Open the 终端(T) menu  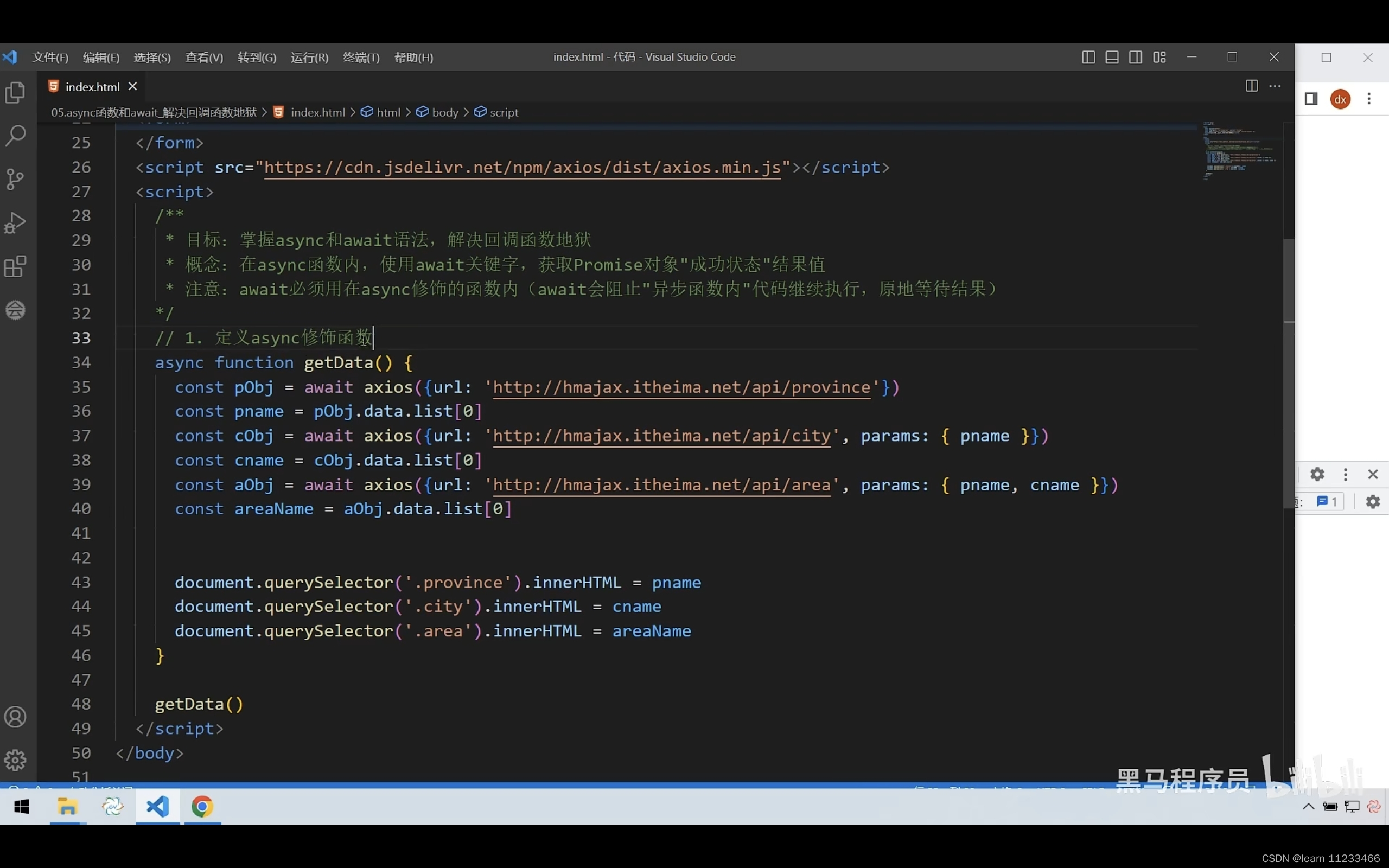(x=361, y=58)
